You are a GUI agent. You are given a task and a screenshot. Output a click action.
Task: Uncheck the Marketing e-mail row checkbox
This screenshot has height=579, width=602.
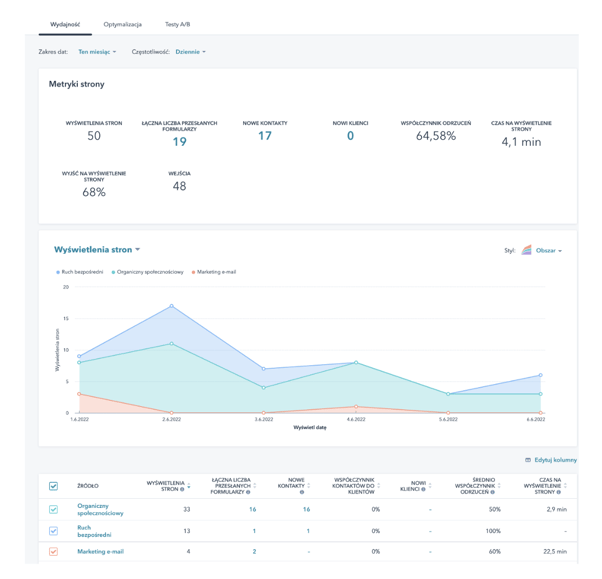click(x=53, y=552)
